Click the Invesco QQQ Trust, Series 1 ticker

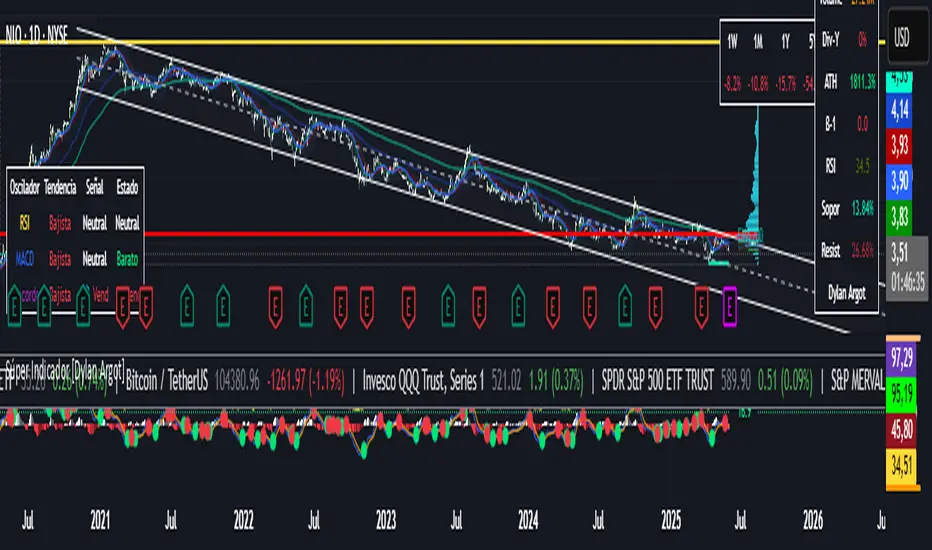423,381
